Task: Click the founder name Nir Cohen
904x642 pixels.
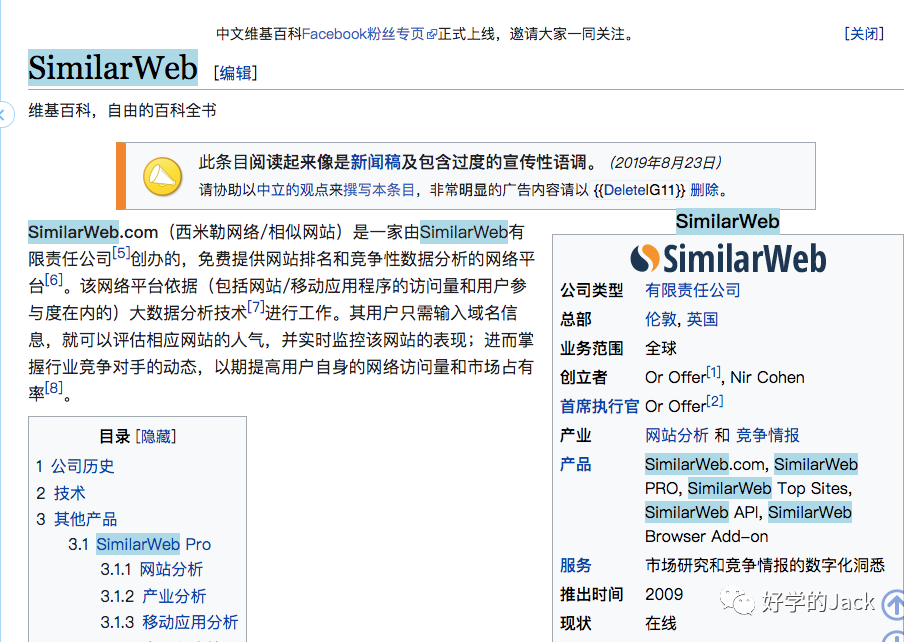Action: click(767, 377)
